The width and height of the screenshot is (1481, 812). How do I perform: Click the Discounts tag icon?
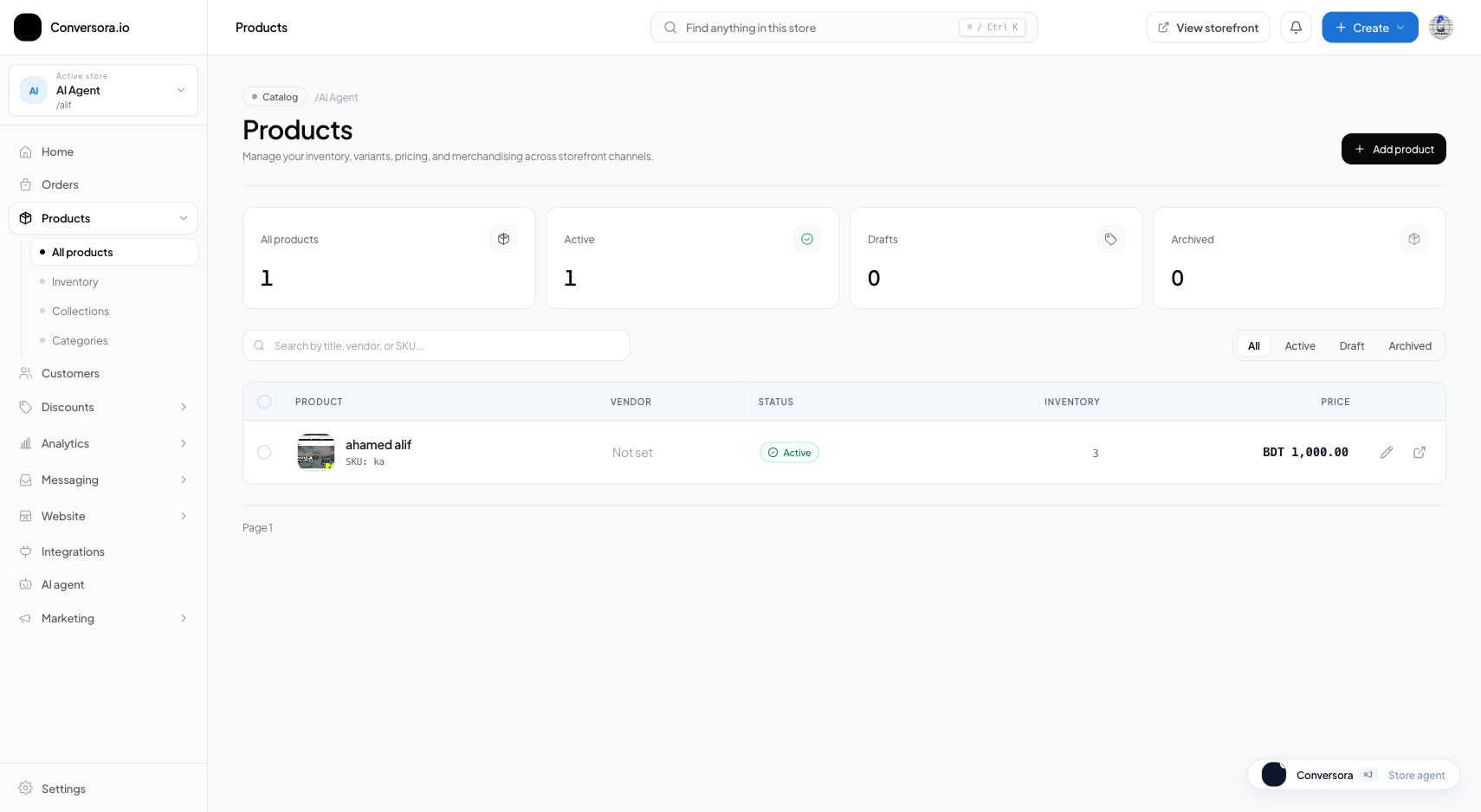(x=26, y=407)
